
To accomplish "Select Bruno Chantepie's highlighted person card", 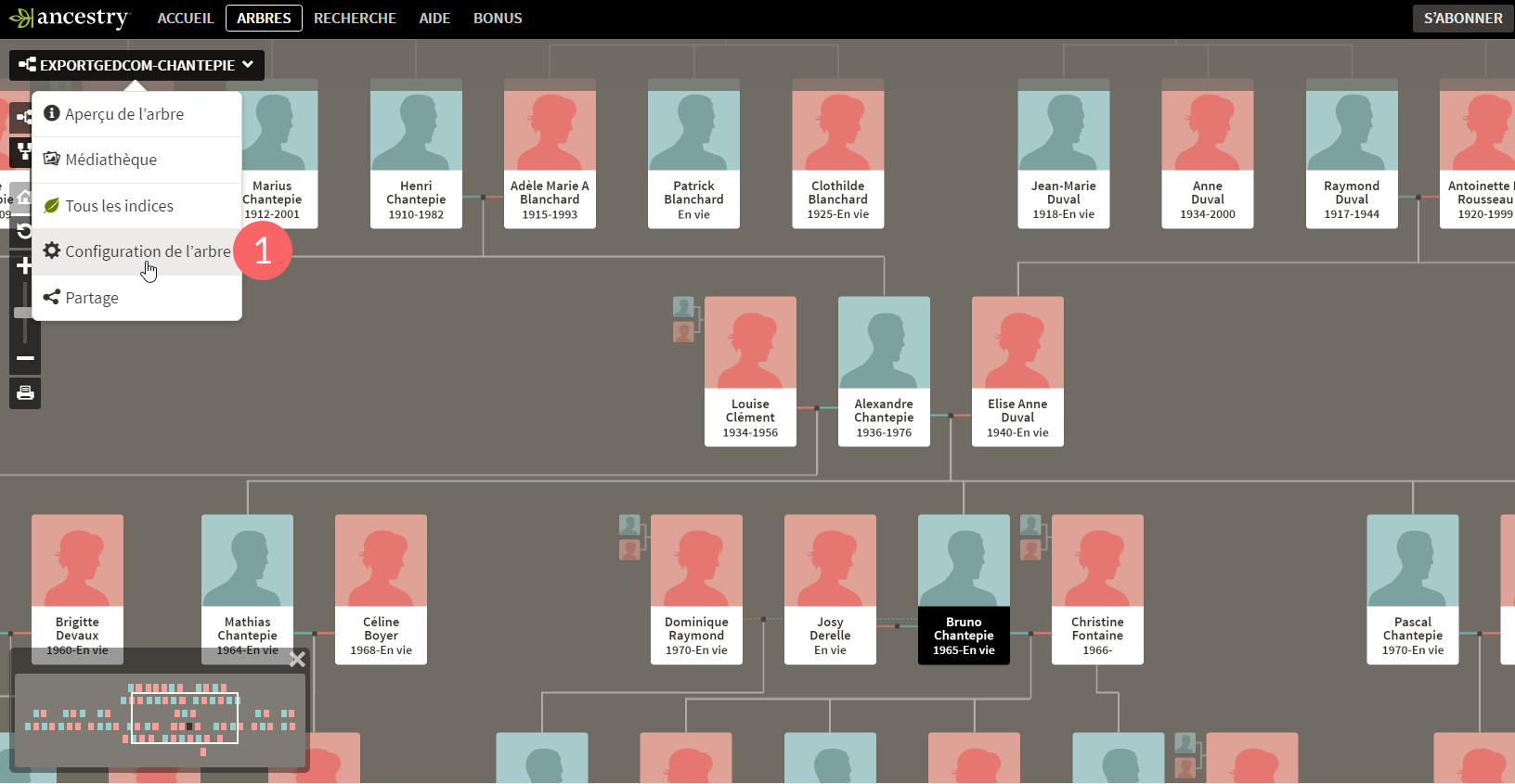I will [x=964, y=589].
